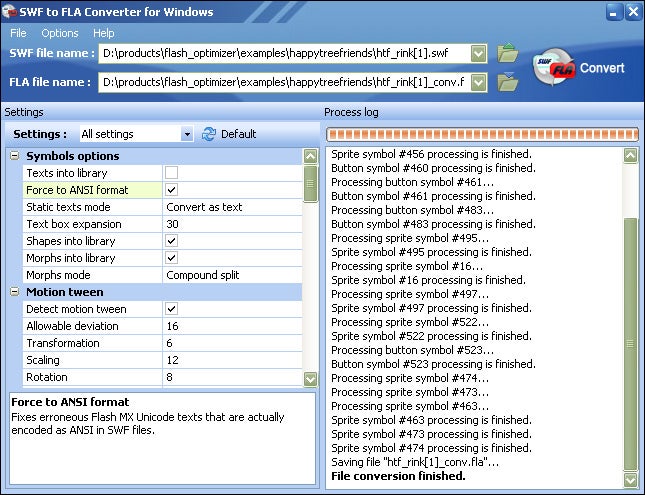Select the Static texts mode row label
Viewport: 645px width, 495px height.
(x=68, y=207)
